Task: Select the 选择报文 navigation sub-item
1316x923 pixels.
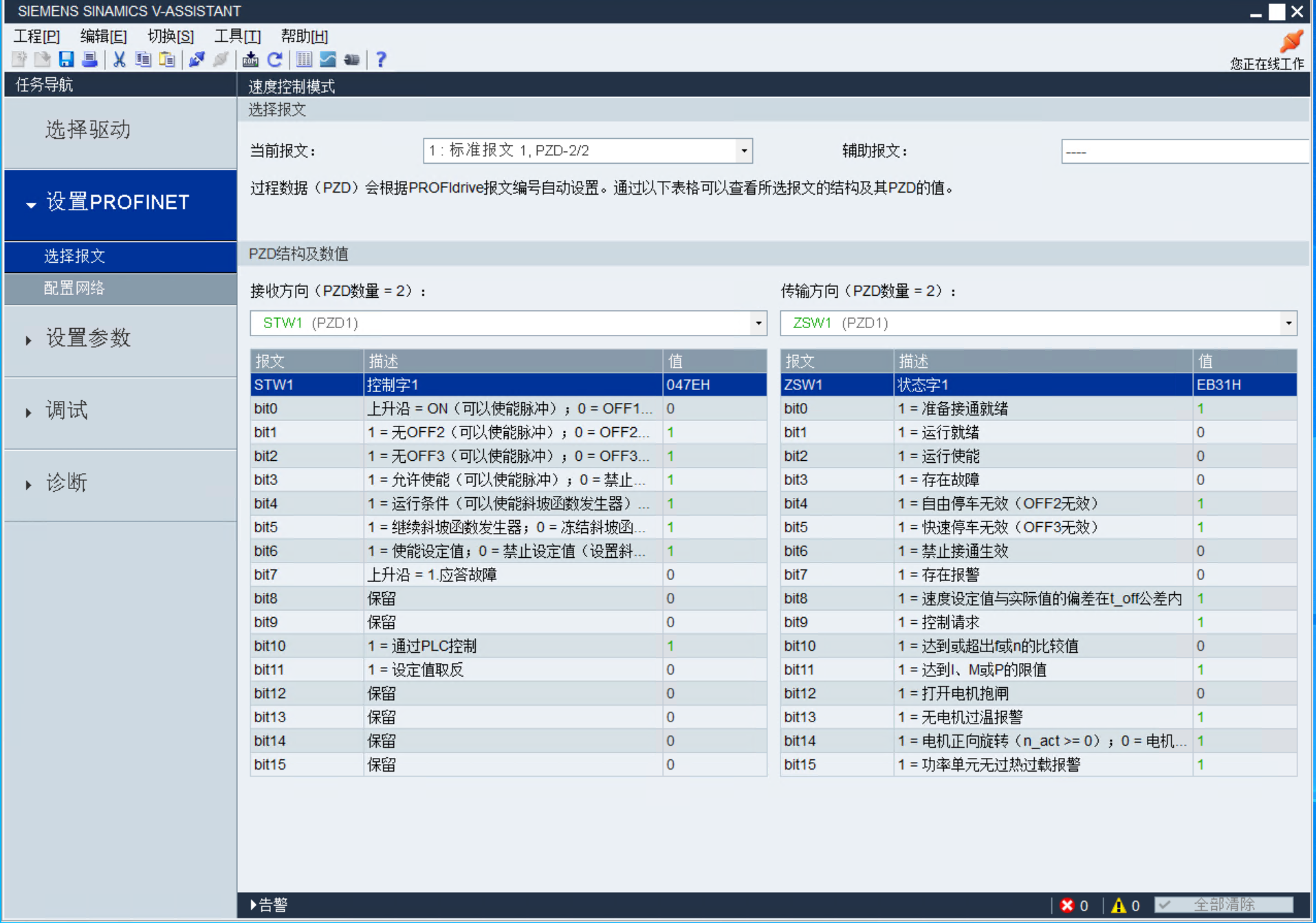Action: (120, 256)
